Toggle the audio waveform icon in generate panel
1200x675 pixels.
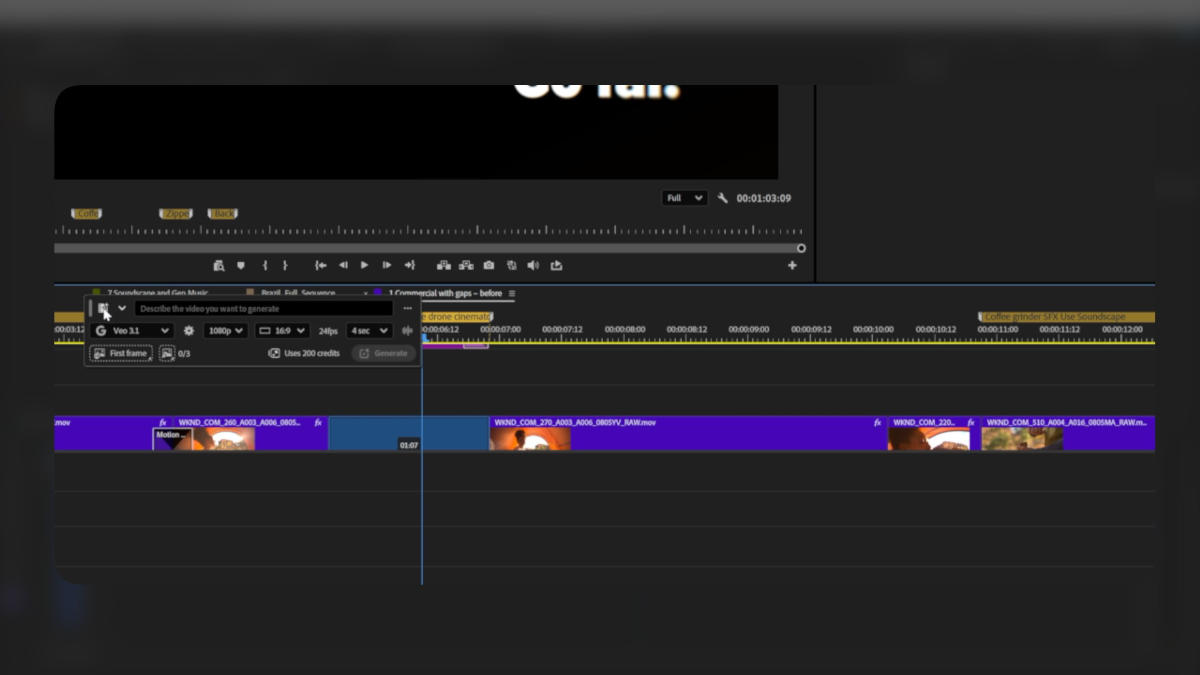(407, 330)
